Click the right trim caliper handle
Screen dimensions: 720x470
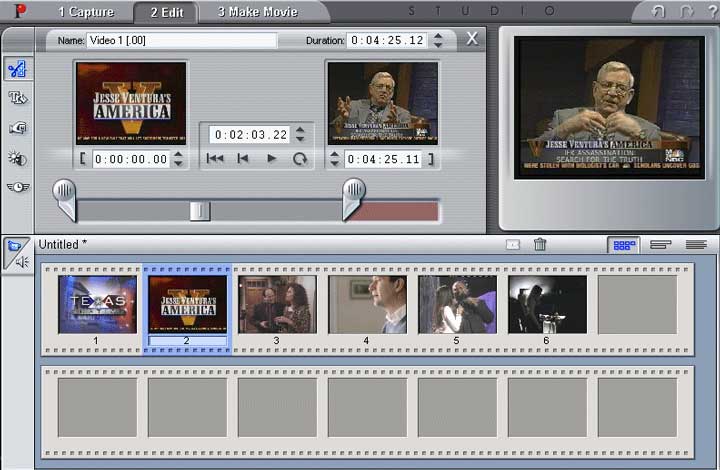point(354,199)
